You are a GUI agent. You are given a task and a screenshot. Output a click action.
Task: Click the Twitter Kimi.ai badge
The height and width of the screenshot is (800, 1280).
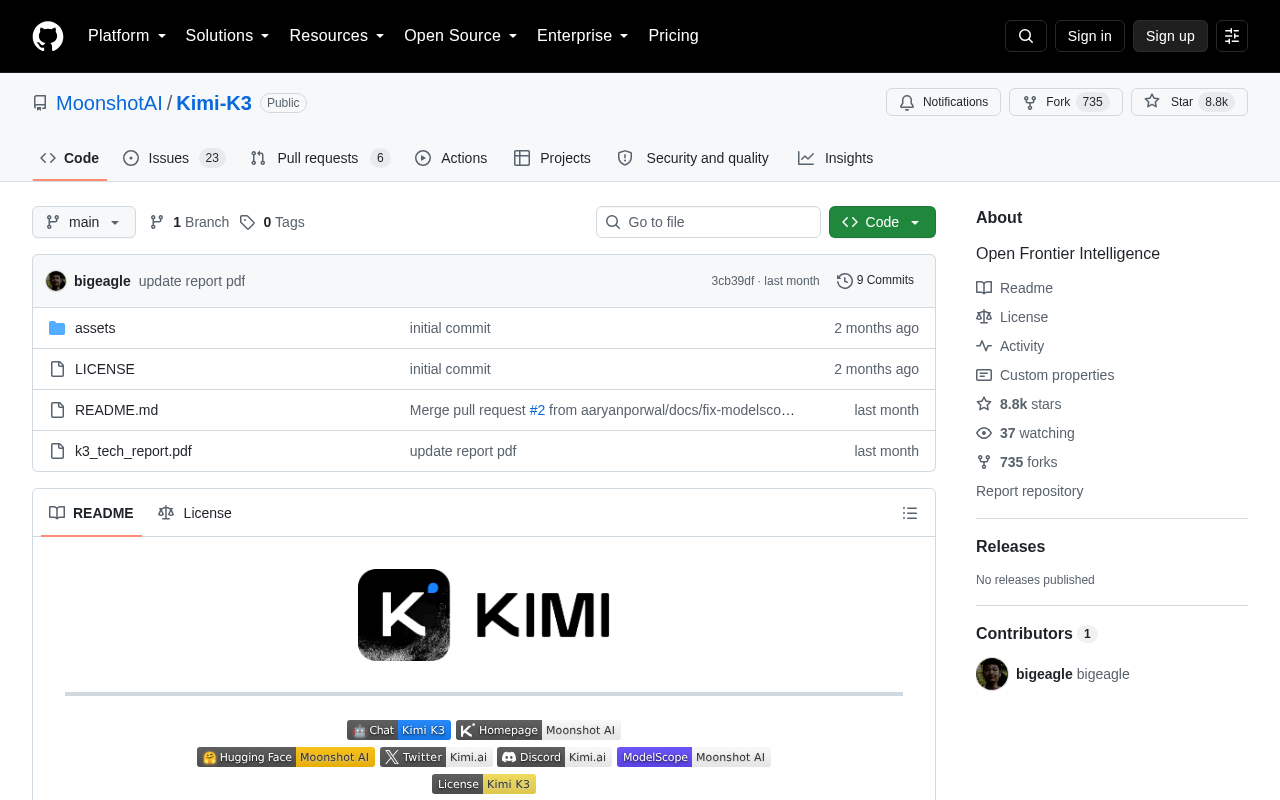click(436, 757)
